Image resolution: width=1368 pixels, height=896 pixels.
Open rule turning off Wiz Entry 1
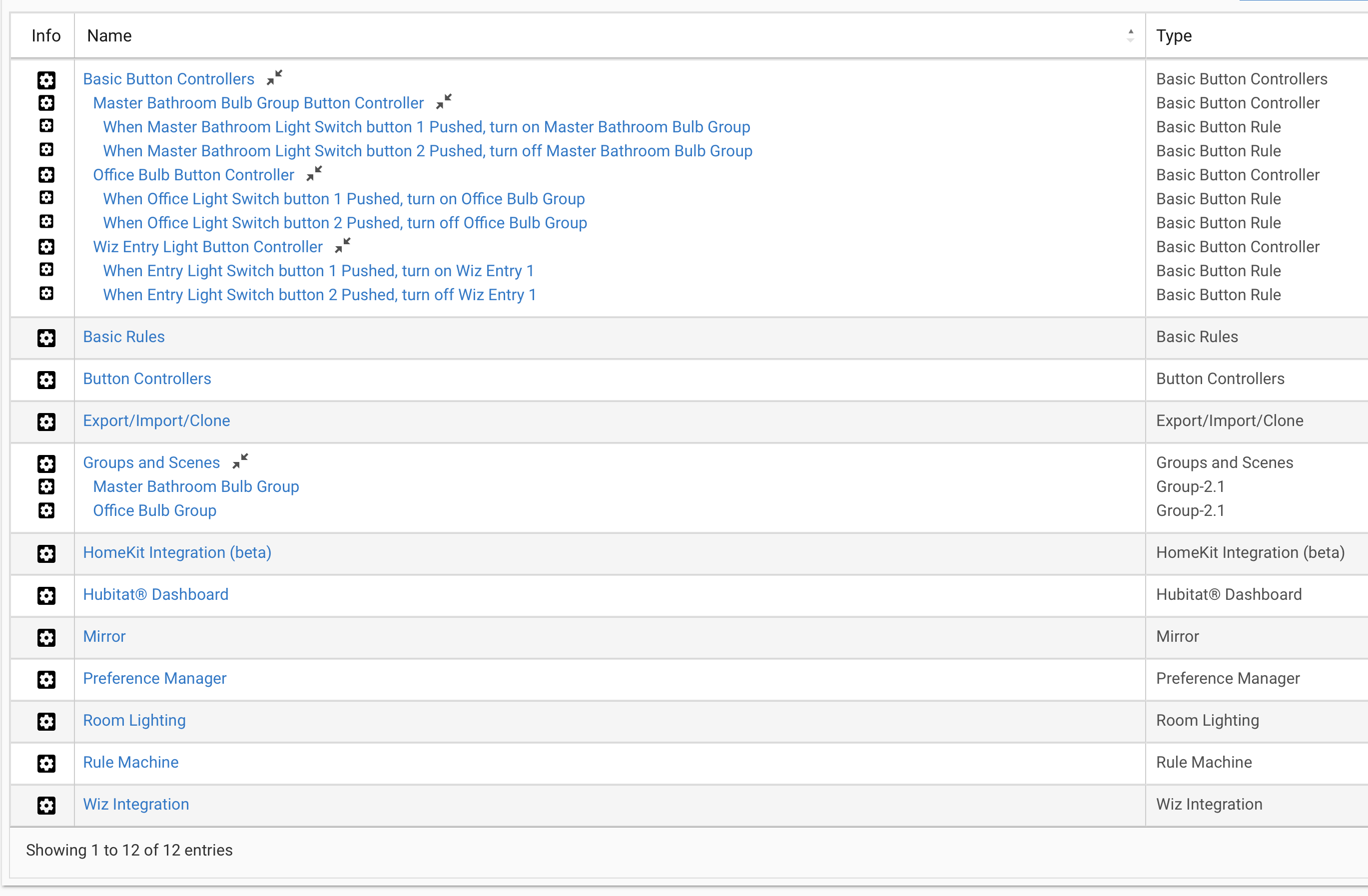[x=320, y=295]
